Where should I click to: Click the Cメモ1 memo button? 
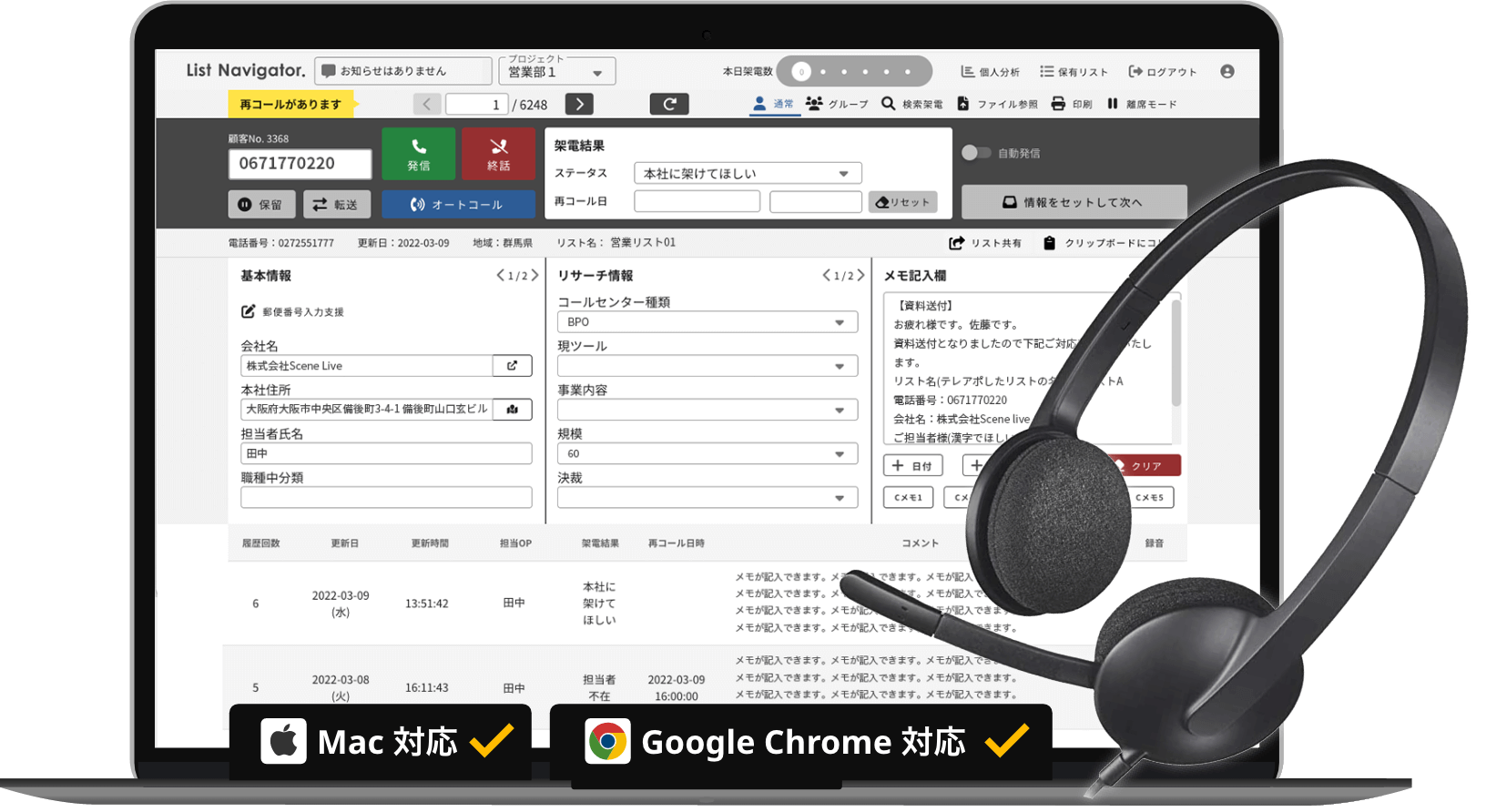pyautogui.click(x=908, y=498)
